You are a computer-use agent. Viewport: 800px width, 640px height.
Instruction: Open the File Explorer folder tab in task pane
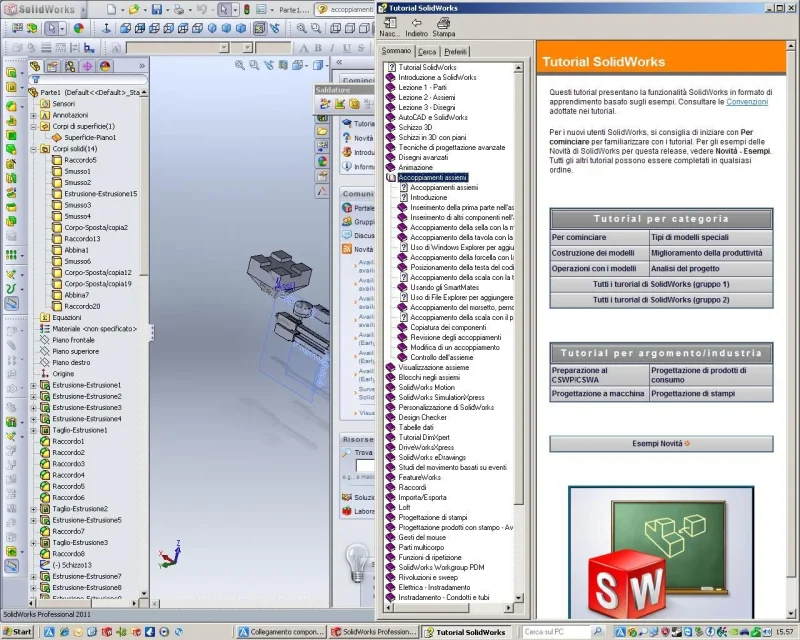point(322,132)
